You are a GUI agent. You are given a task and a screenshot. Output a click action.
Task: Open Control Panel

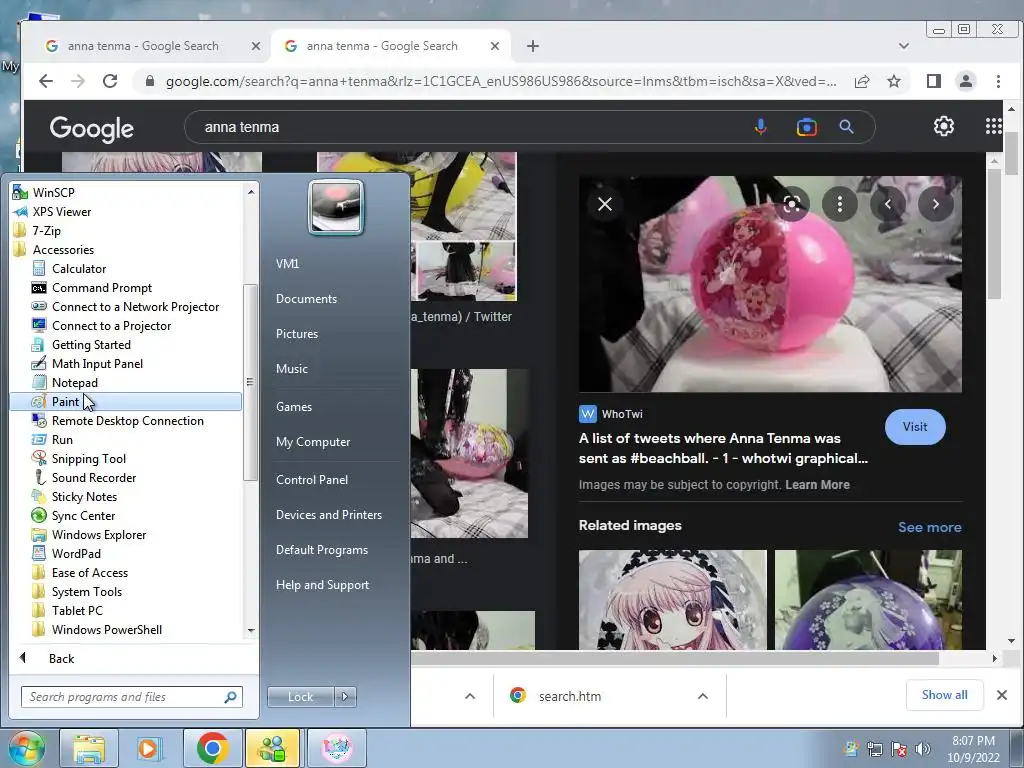312,479
